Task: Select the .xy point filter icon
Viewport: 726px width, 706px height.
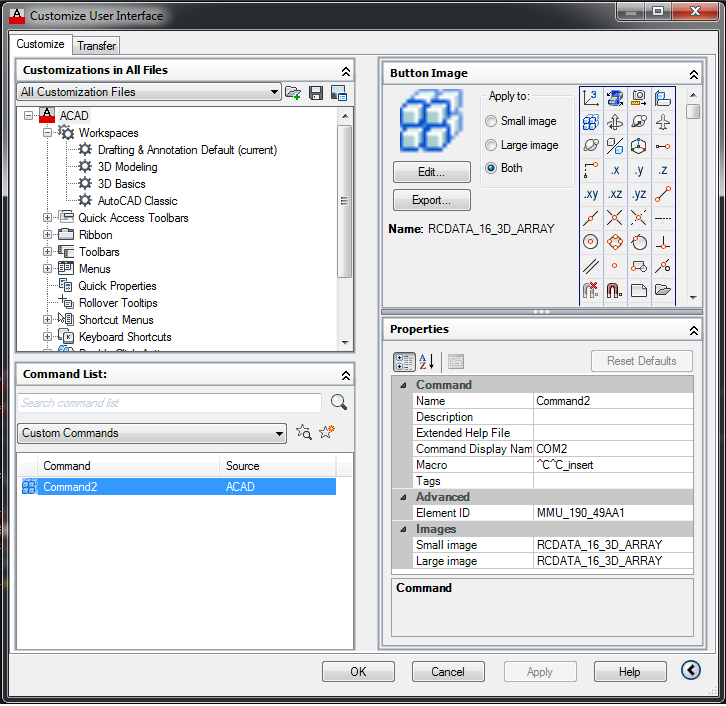Action: coord(590,194)
